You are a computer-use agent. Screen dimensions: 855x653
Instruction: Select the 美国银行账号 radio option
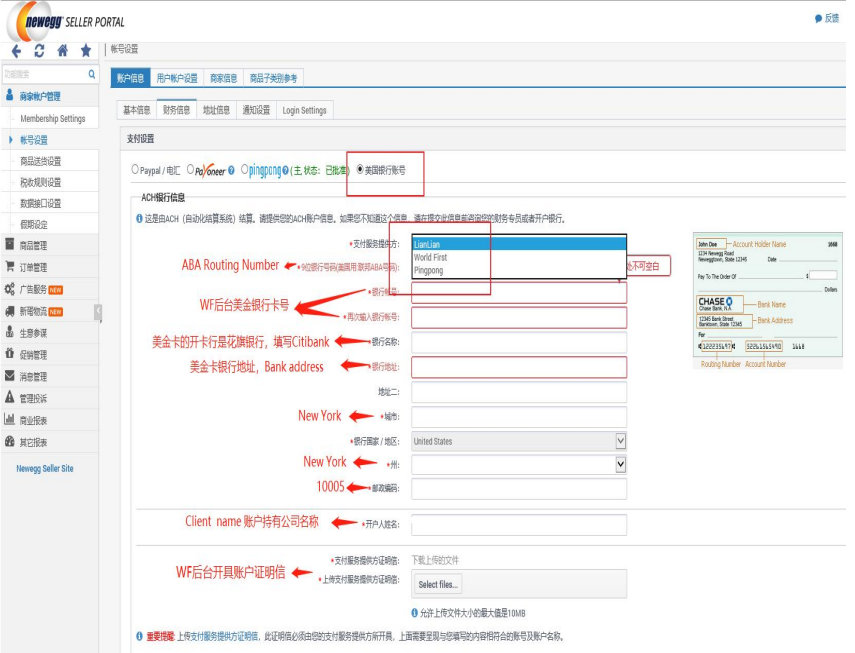360,170
